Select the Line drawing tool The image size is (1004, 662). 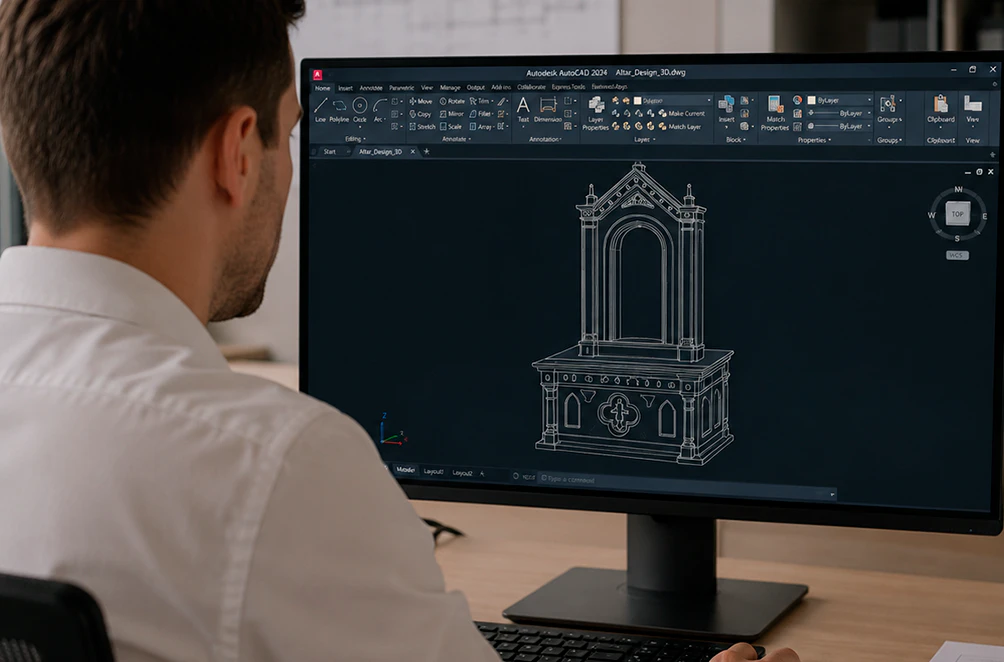[x=321, y=110]
